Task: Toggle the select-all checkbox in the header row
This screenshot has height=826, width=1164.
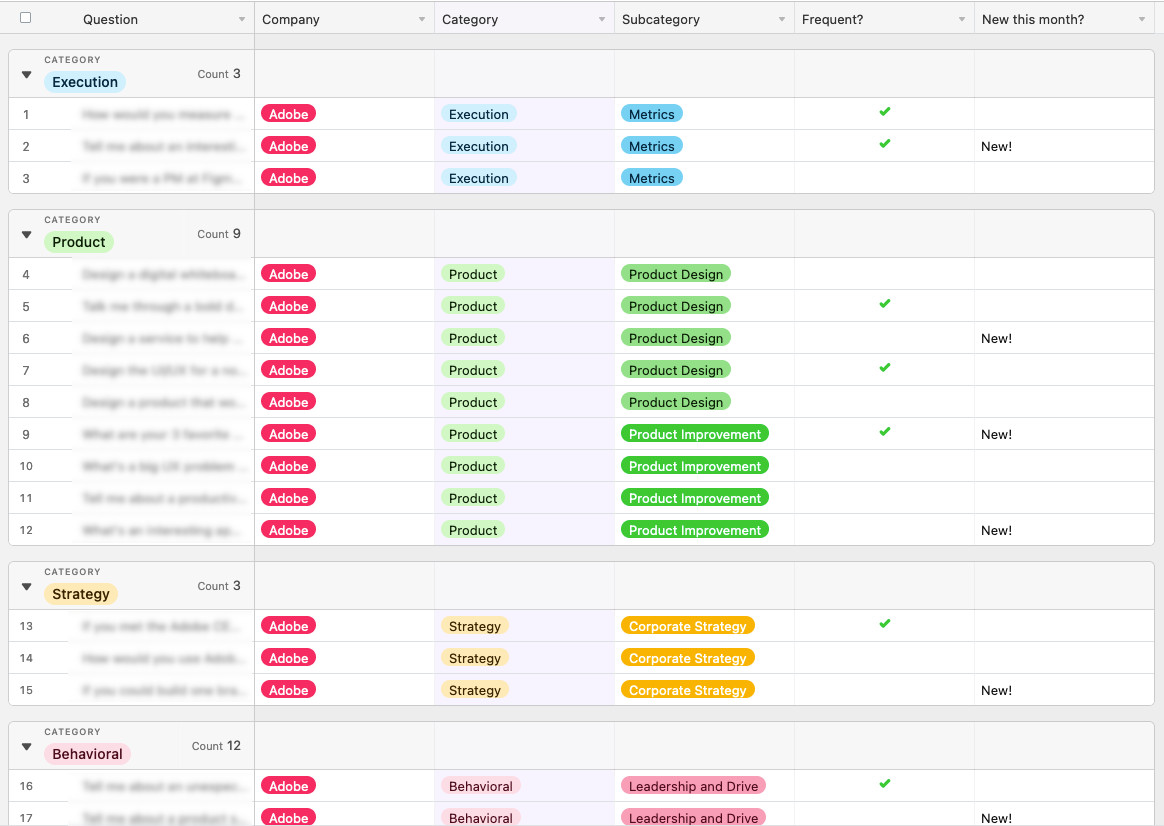Action: point(25,18)
